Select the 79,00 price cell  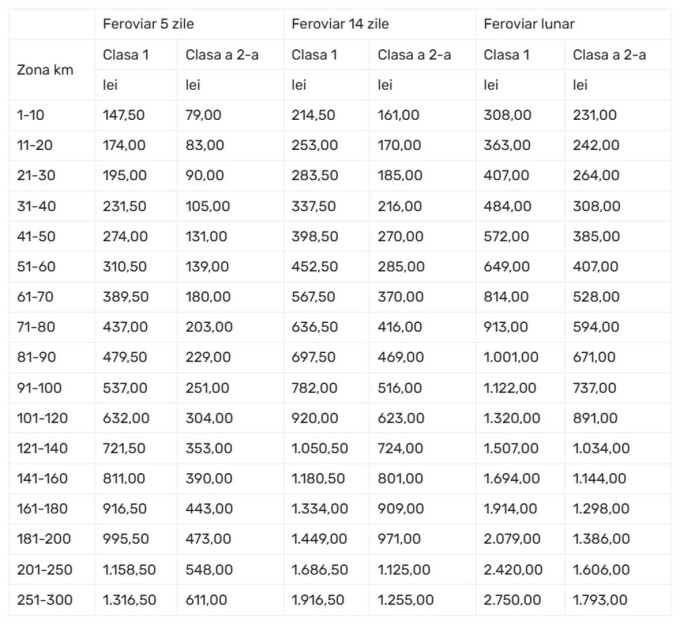coord(204,115)
